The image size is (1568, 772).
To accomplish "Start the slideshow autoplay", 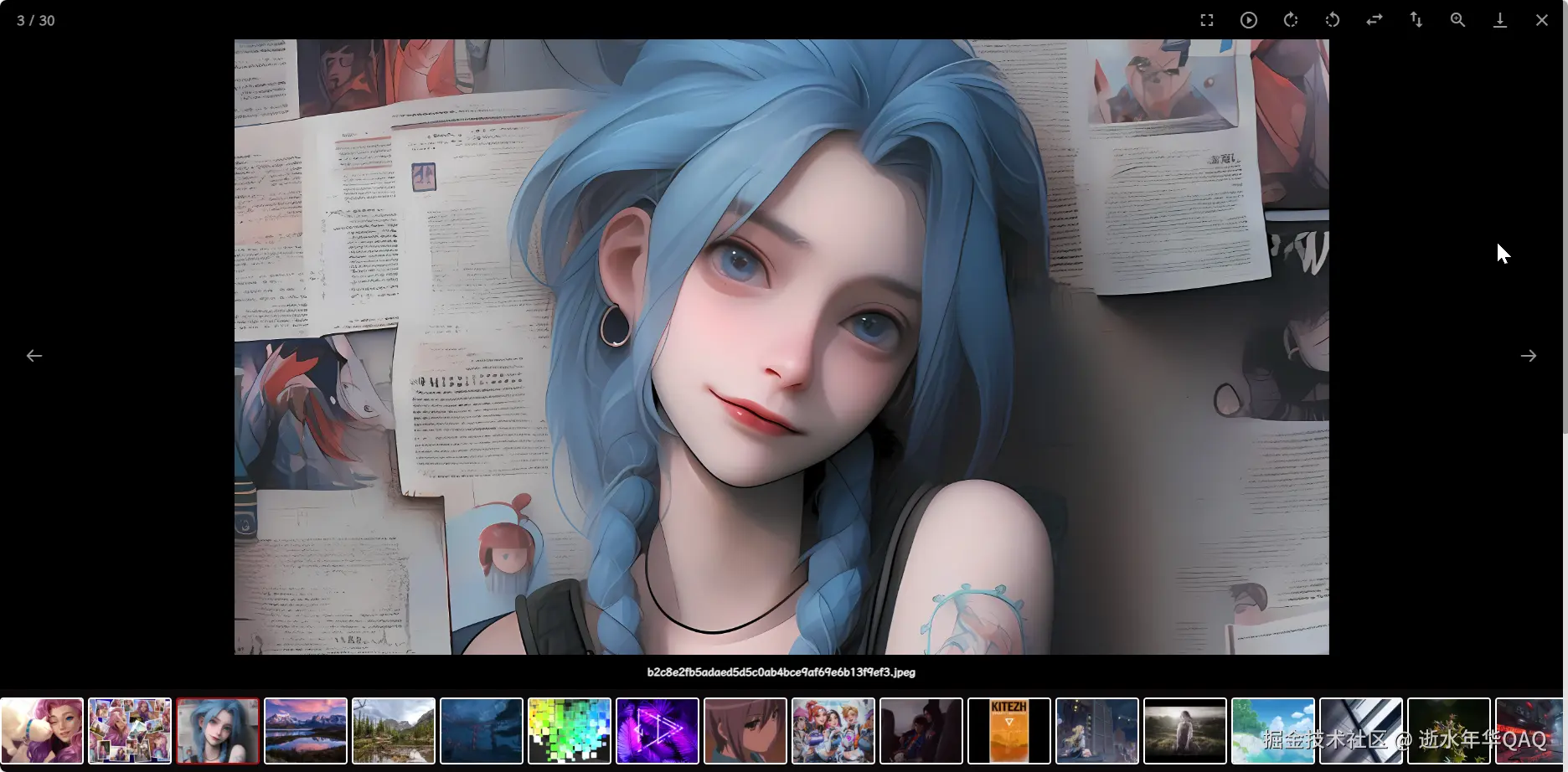I will pyautogui.click(x=1248, y=20).
